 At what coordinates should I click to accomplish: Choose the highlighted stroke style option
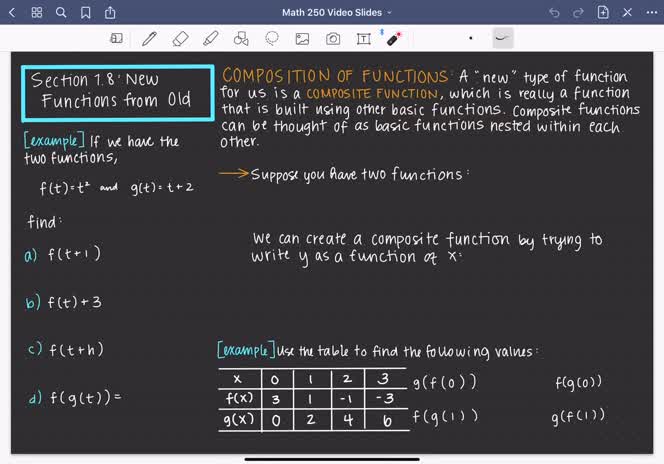coord(502,39)
